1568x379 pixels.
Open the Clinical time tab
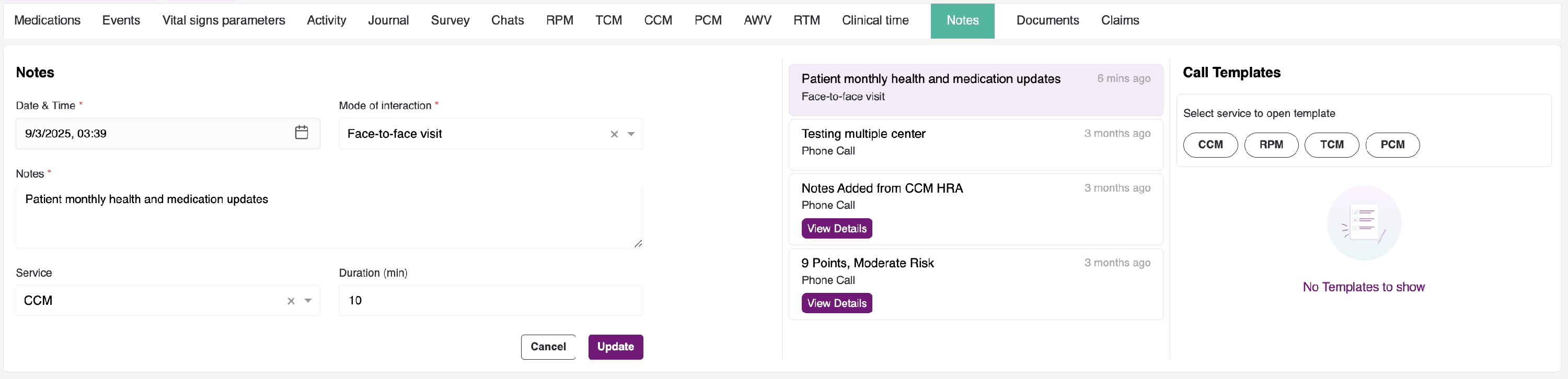point(875,20)
